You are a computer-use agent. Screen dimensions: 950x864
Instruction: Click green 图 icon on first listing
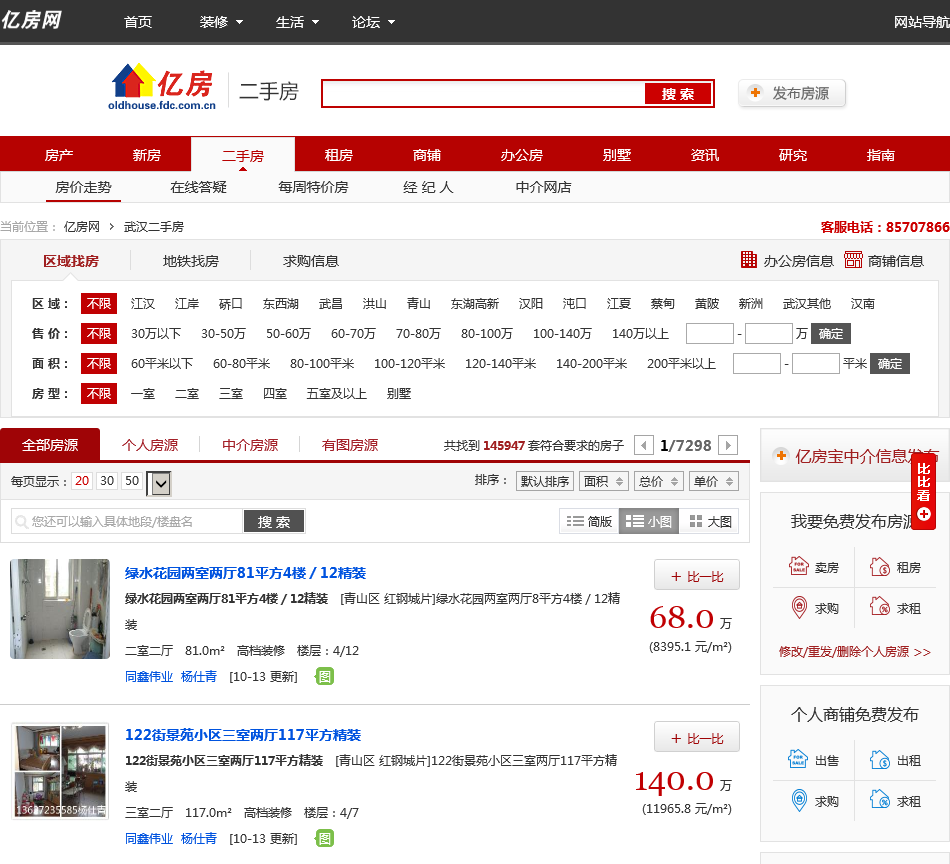point(324,676)
